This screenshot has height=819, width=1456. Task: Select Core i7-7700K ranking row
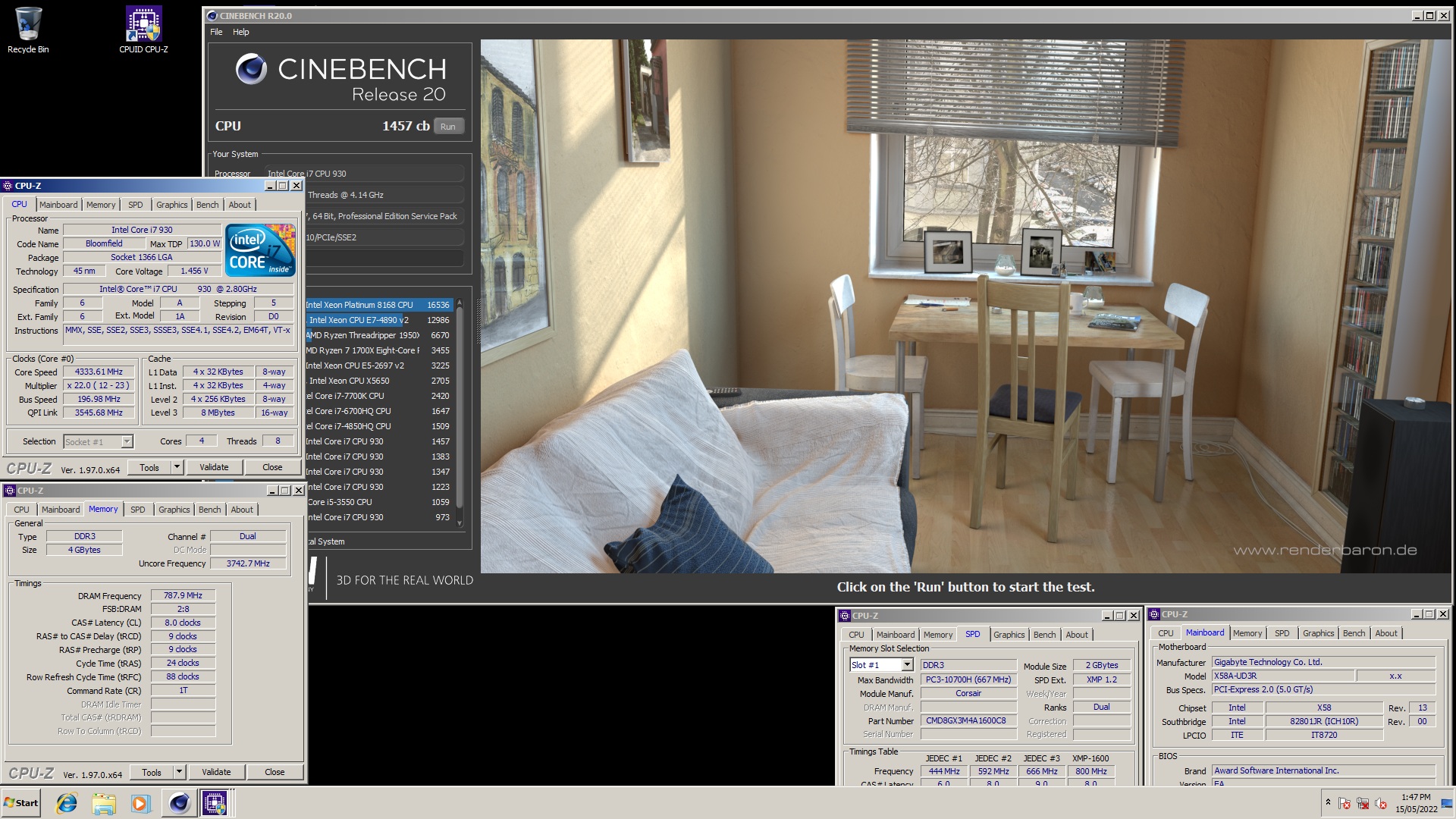click(x=378, y=396)
